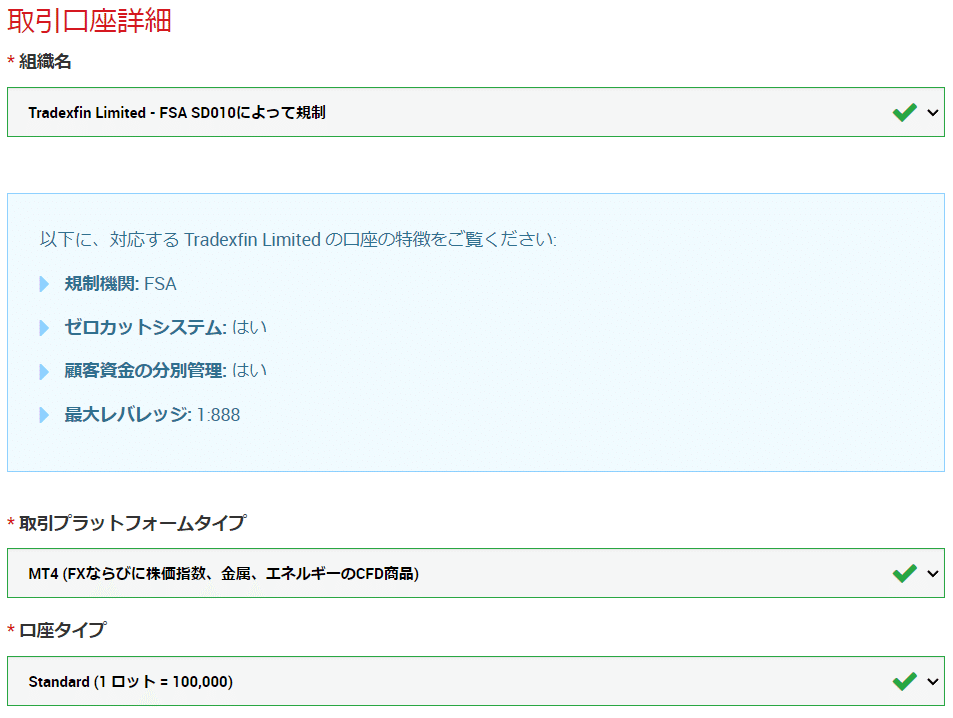Click the blue arrow bullet beside 最大レバレッジ
Viewport: 953px width, 718px height.
[44, 415]
